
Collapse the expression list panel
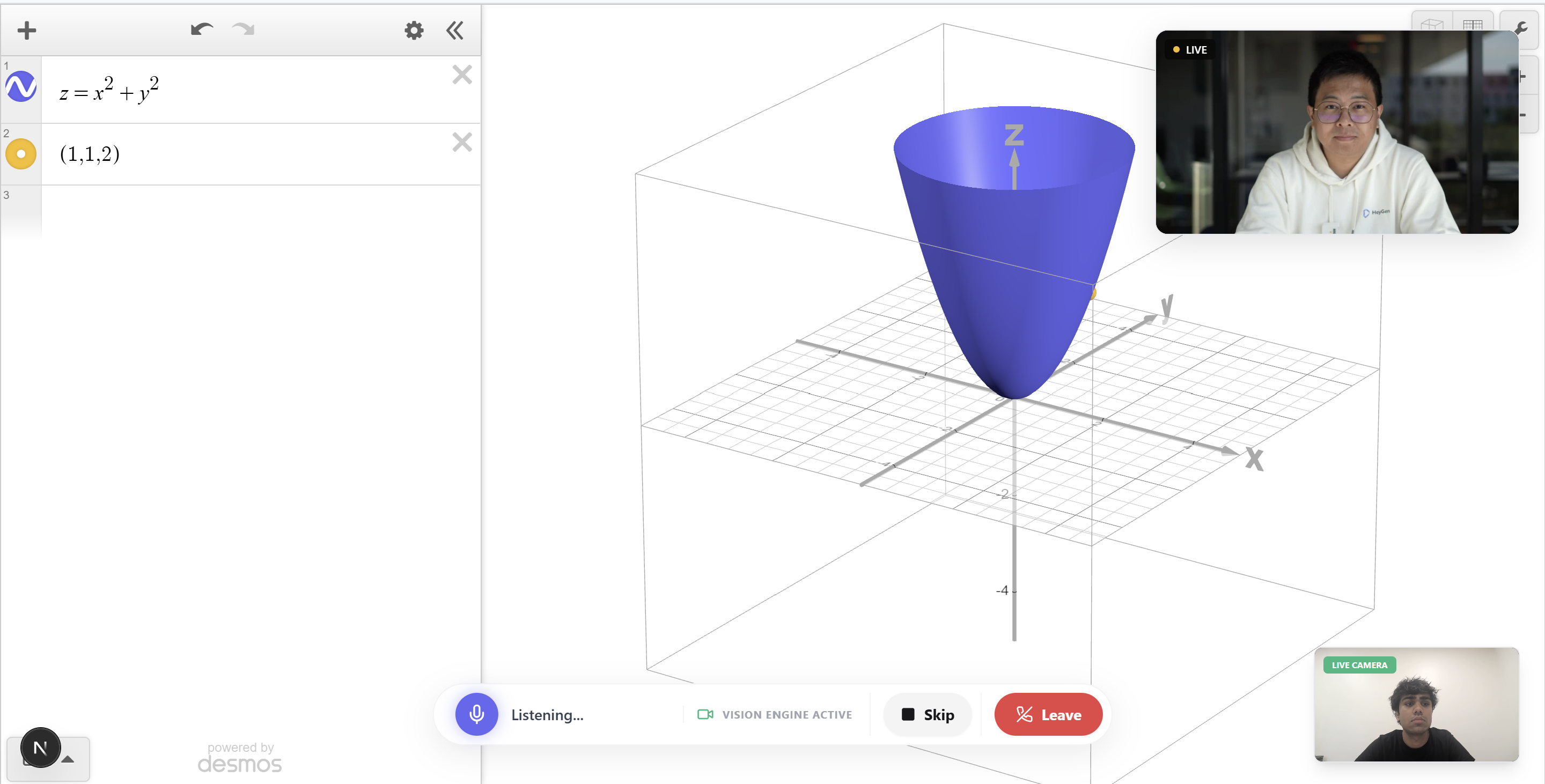(454, 30)
